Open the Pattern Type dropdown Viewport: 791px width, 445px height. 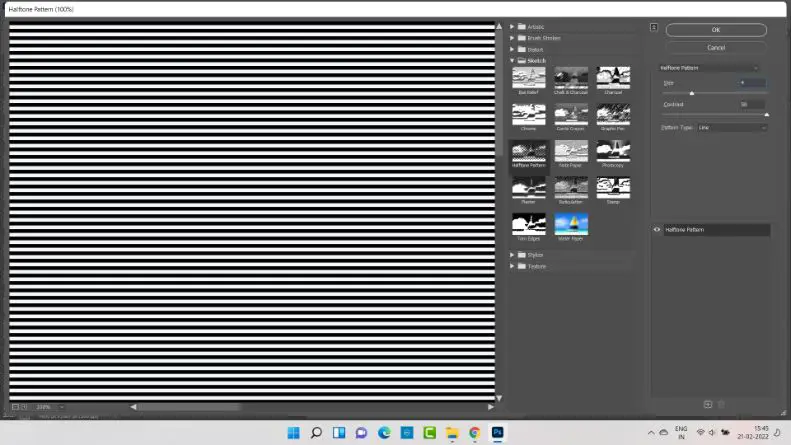(x=732, y=128)
